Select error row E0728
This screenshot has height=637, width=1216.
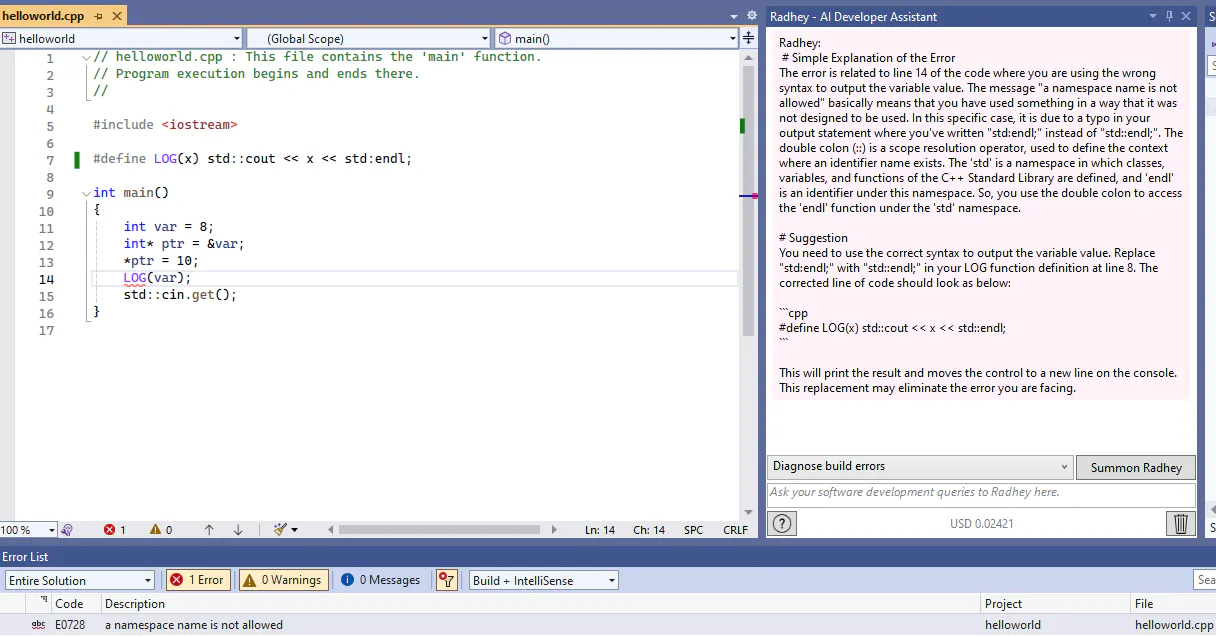(608, 625)
